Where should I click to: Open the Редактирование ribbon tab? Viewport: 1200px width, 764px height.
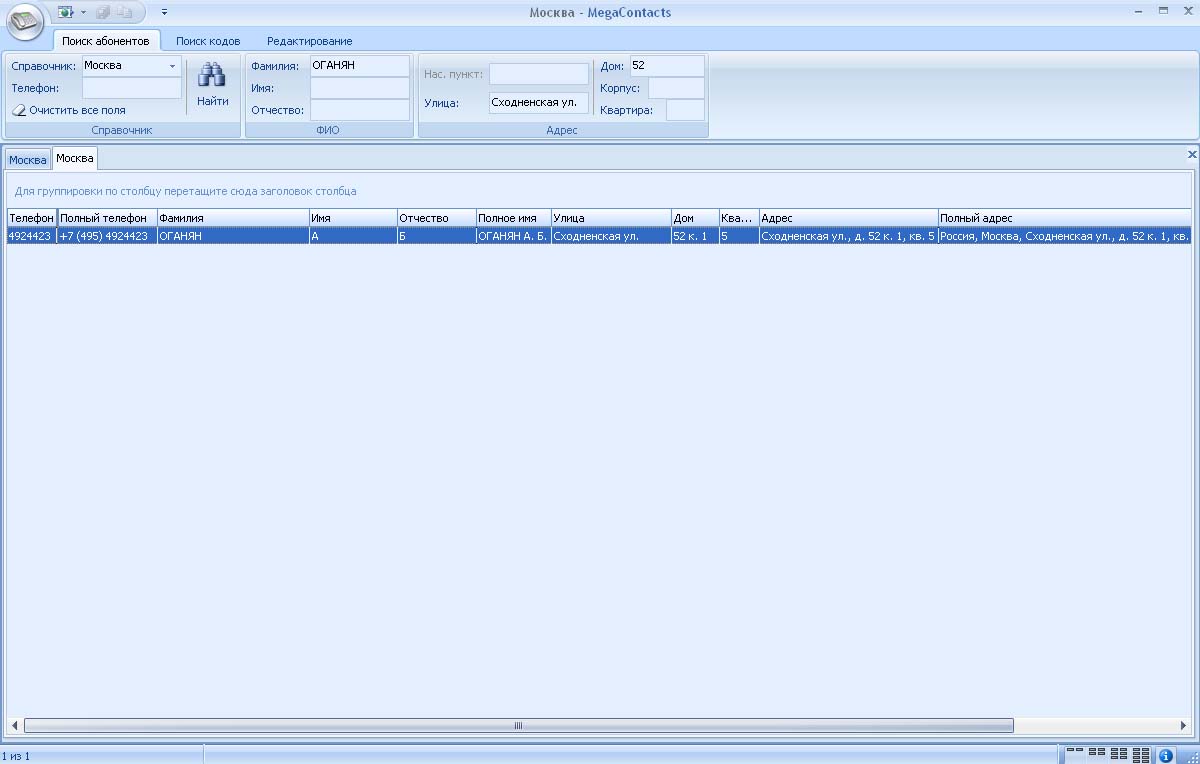coord(309,41)
